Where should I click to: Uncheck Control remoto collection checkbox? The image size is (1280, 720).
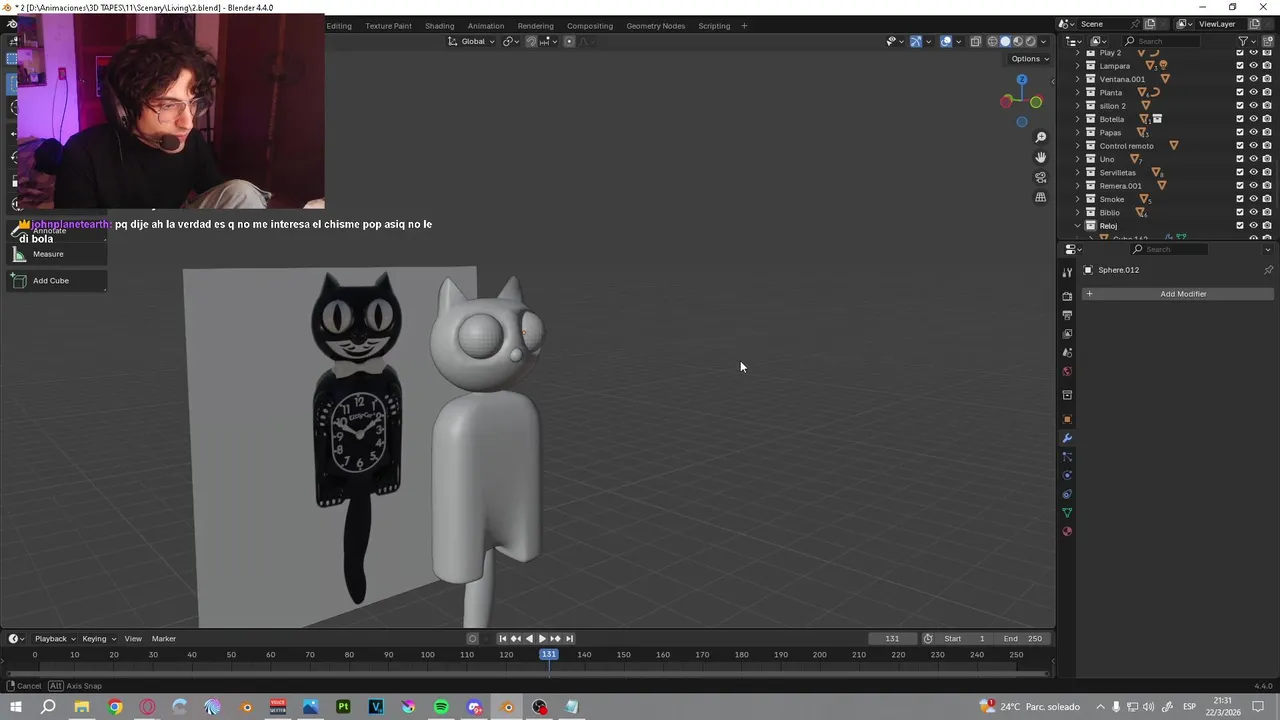click(1240, 146)
